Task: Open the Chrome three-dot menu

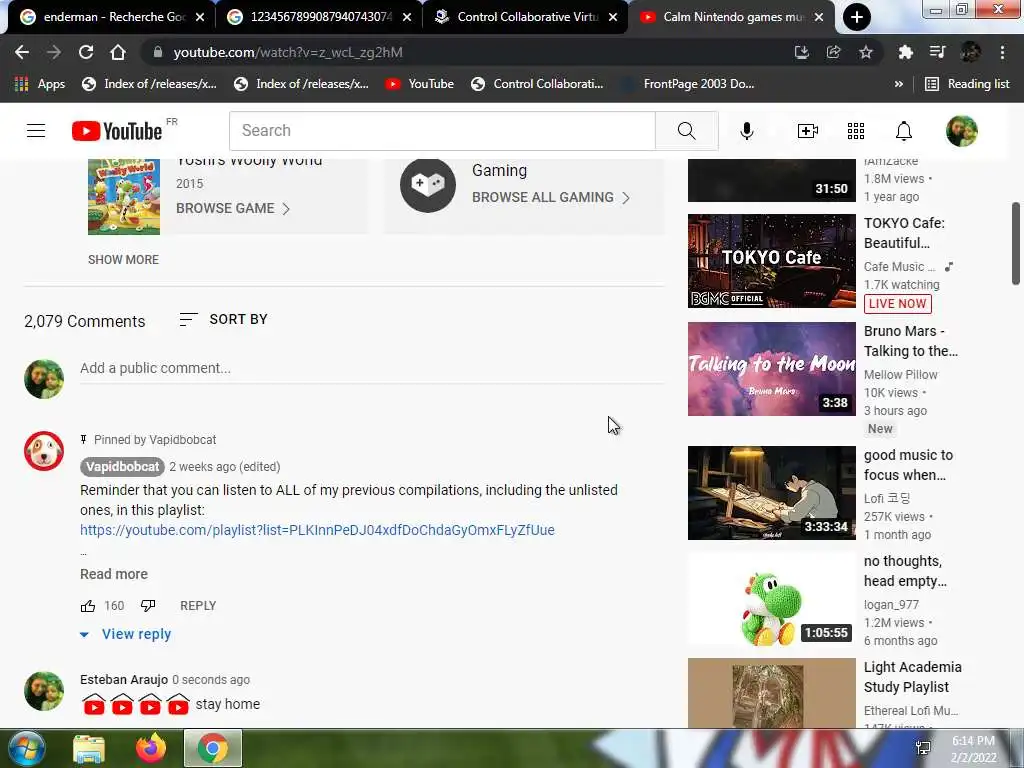Action: [x=1002, y=52]
